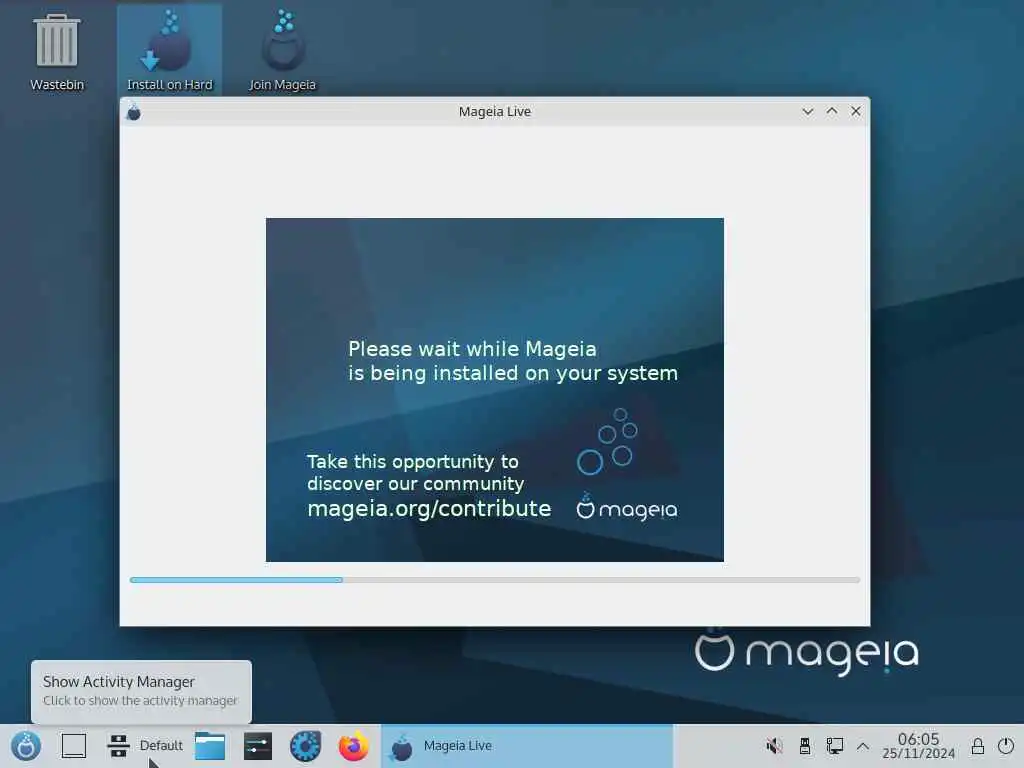Open the removable devices tray icon

(x=805, y=746)
